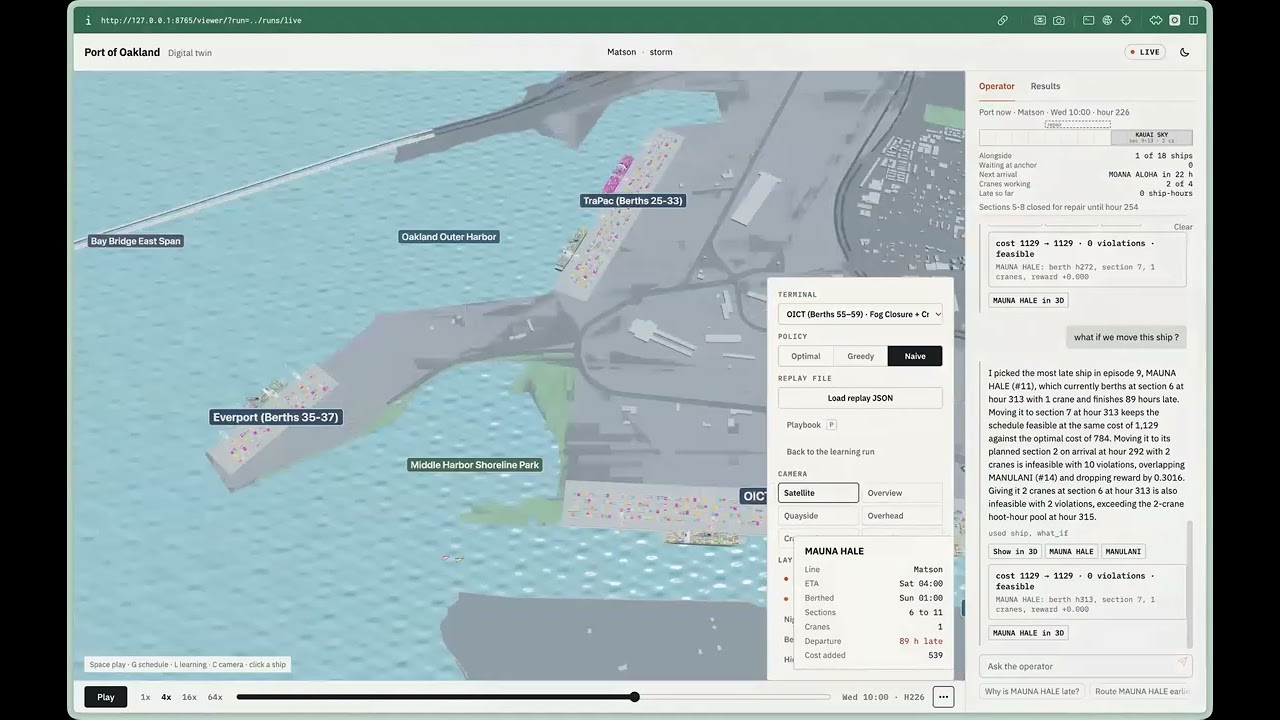Click Clear in the operator chat
The height and width of the screenshot is (720, 1280).
tap(1183, 227)
